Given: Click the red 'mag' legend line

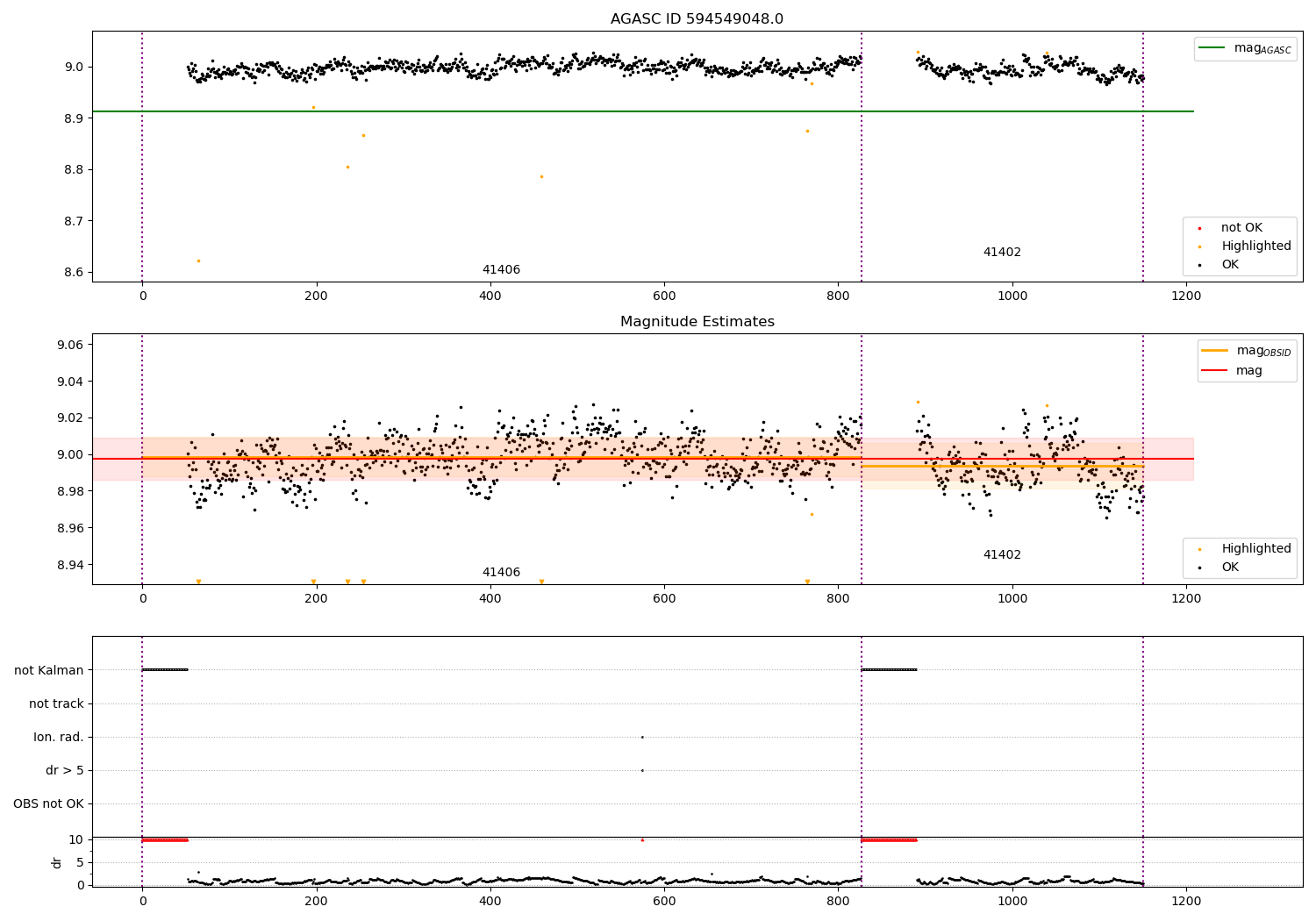Looking at the screenshot, I should click(x=1215, y=370).
